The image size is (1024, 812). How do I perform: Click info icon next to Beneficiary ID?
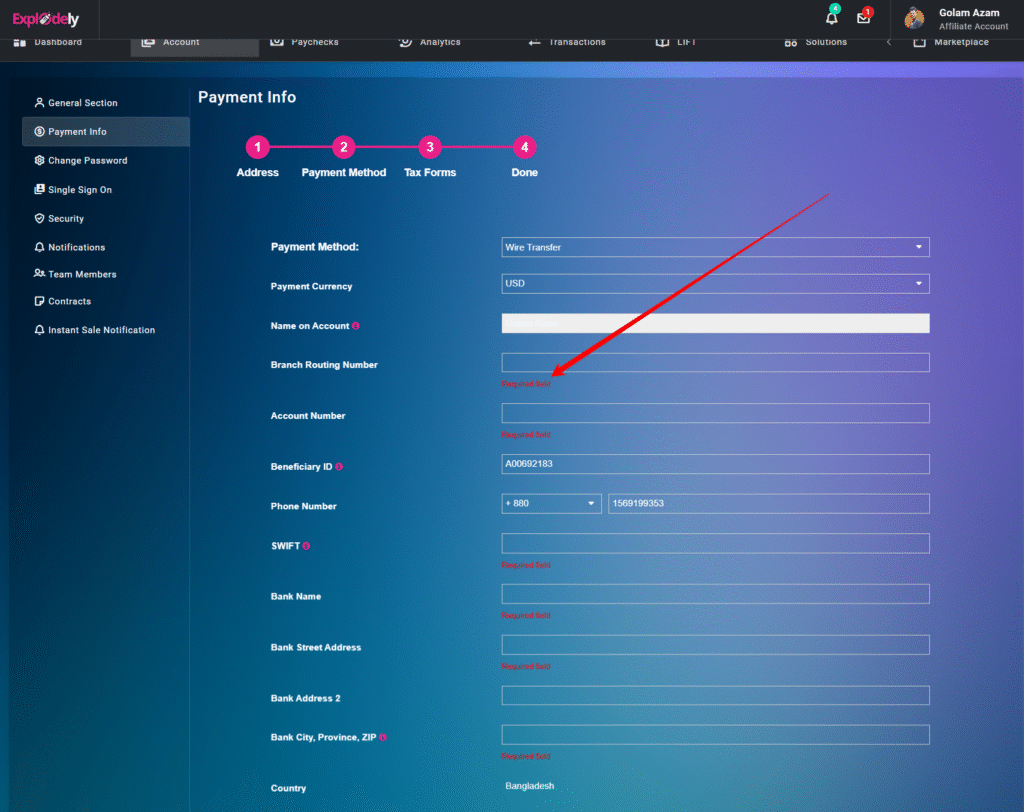coord(340,467)
